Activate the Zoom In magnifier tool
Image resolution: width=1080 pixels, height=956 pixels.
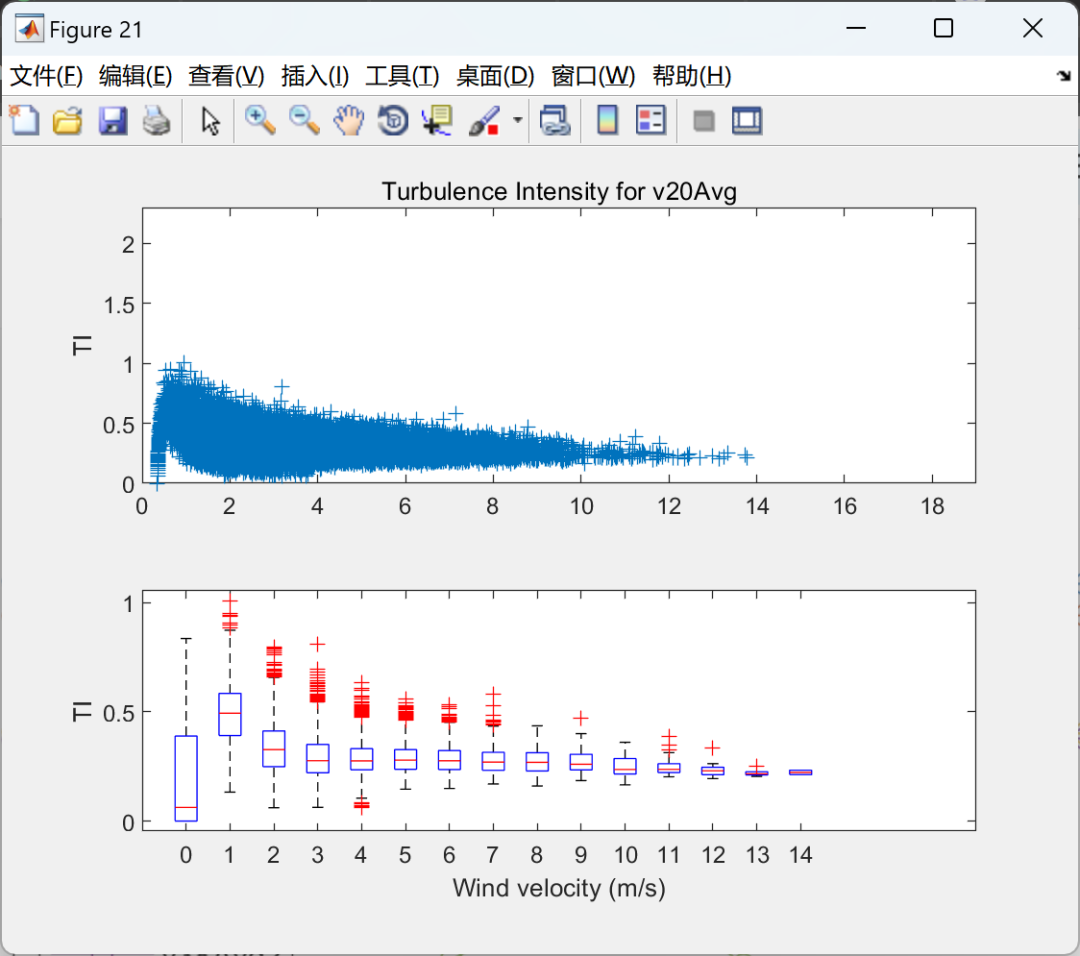pos(260,121)
